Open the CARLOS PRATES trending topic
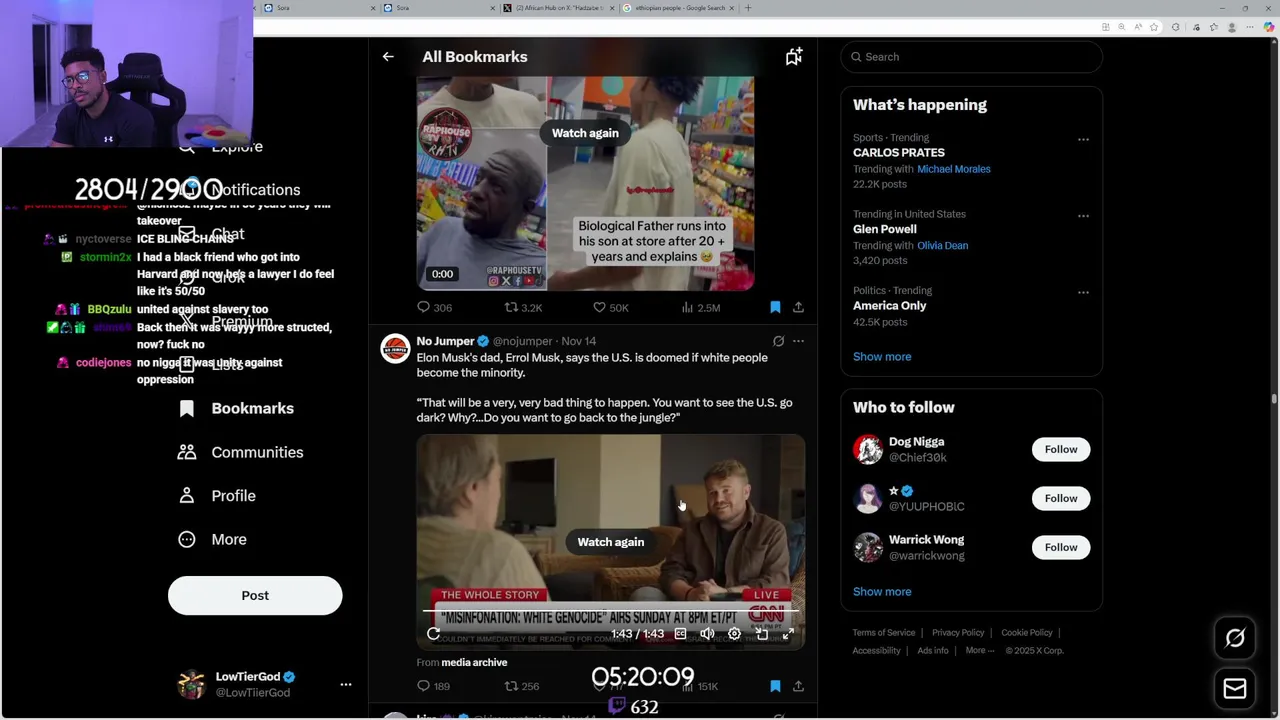1280x720 pixels. pyautogui.click(x=899, y=153)
